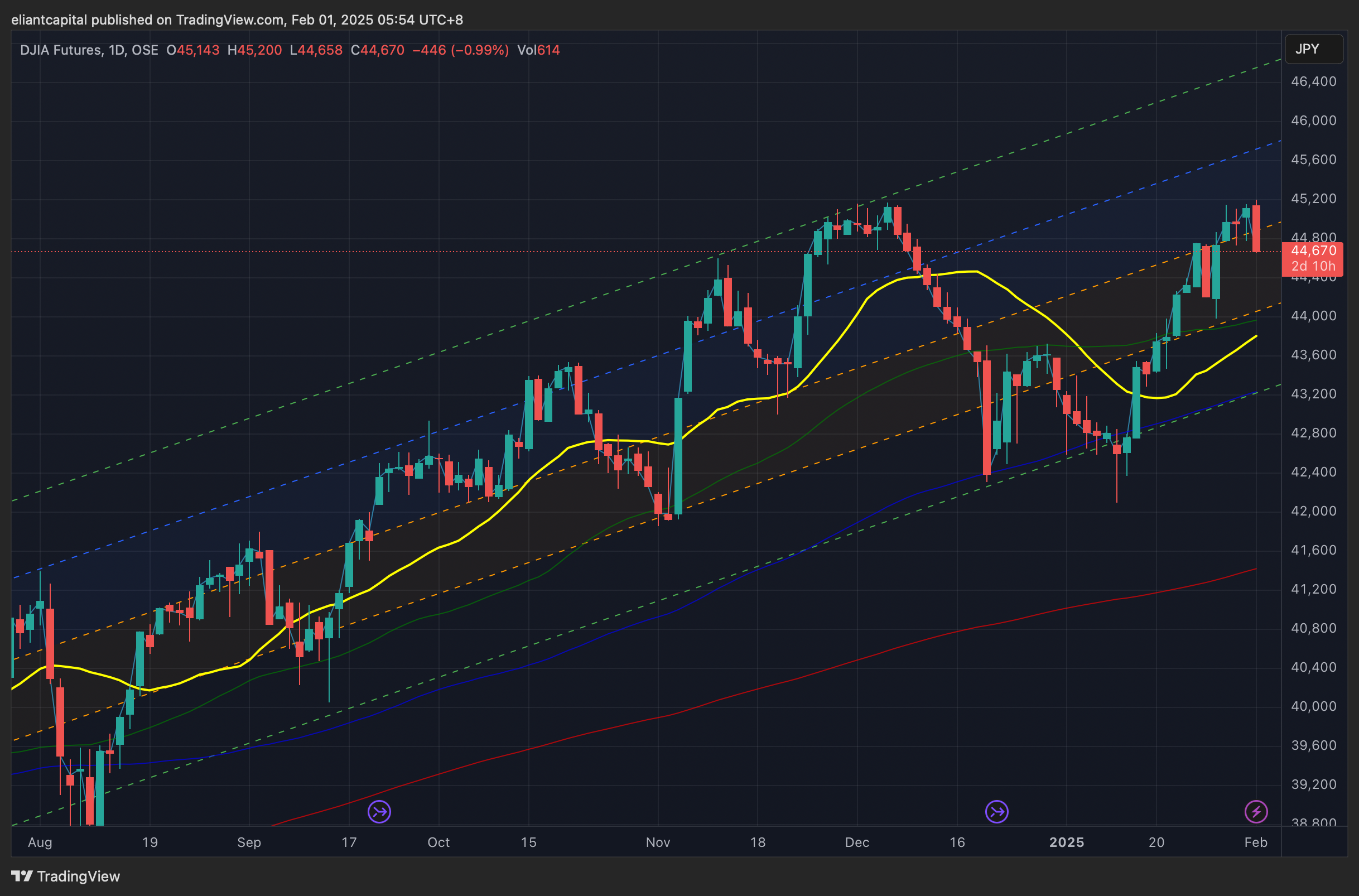Viewport: 1359px width, 896px height.
Task: Open the JPY currency selector
Action: (x=1313, y=49)
